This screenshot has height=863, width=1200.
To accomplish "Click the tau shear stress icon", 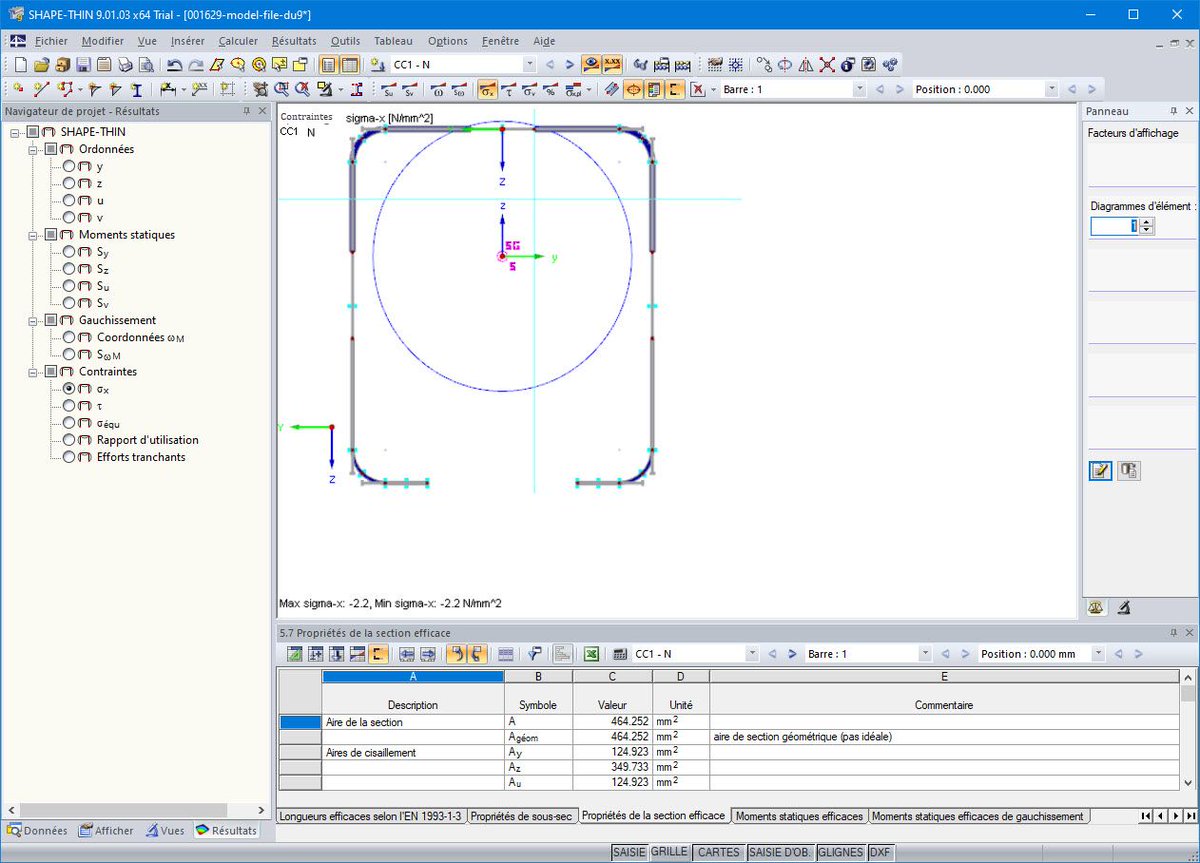I will [508, 89].
